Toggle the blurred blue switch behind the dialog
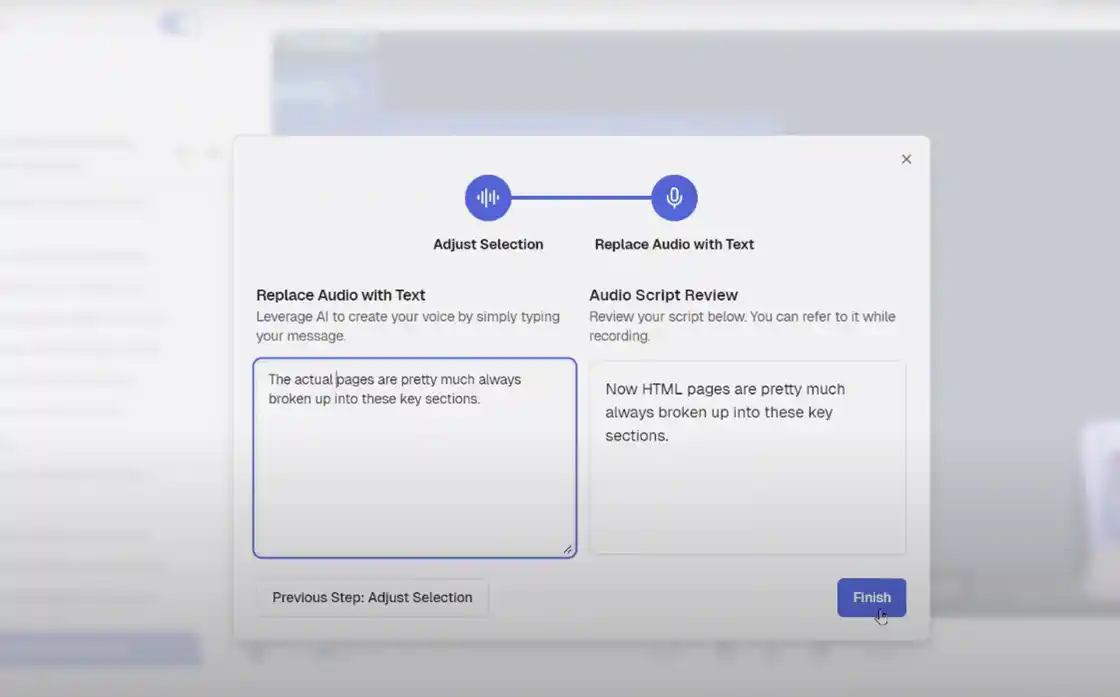This screenshot has width=1120, height=697. (x=180, y=22)
